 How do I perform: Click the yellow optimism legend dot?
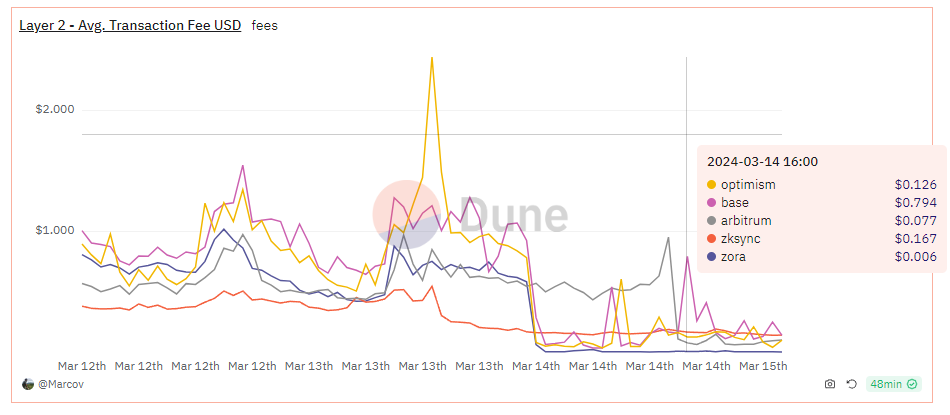pos(711,185)
